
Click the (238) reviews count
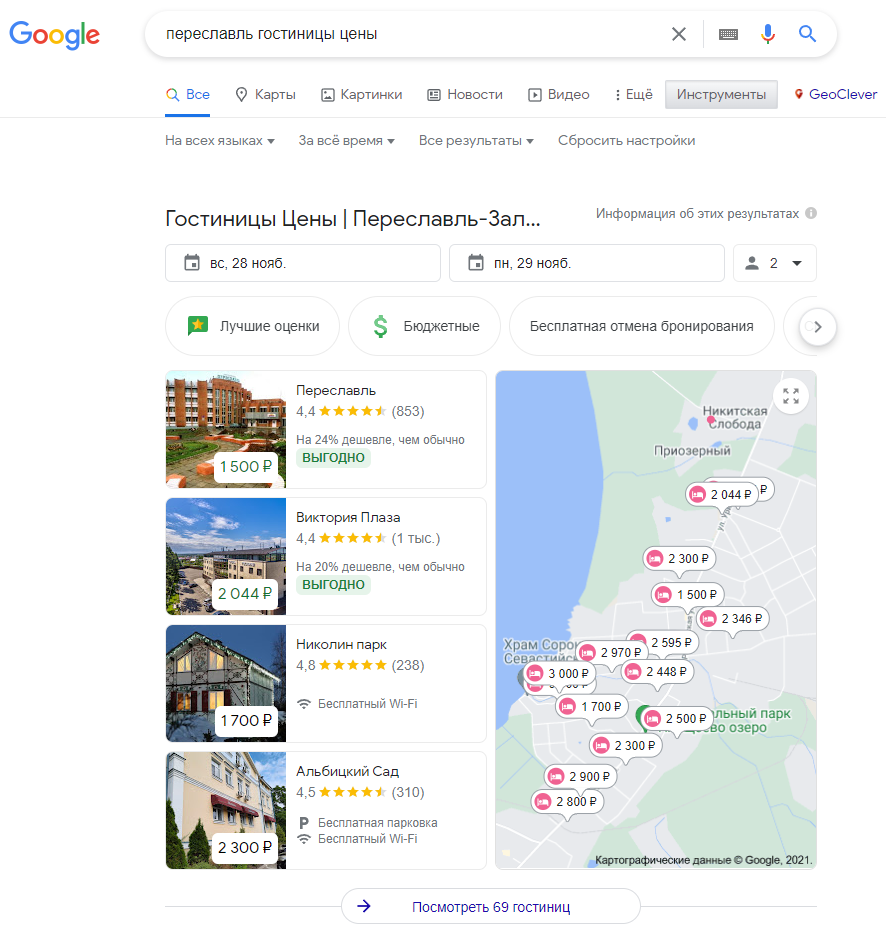pyautogui.click(x=408, y=665)
